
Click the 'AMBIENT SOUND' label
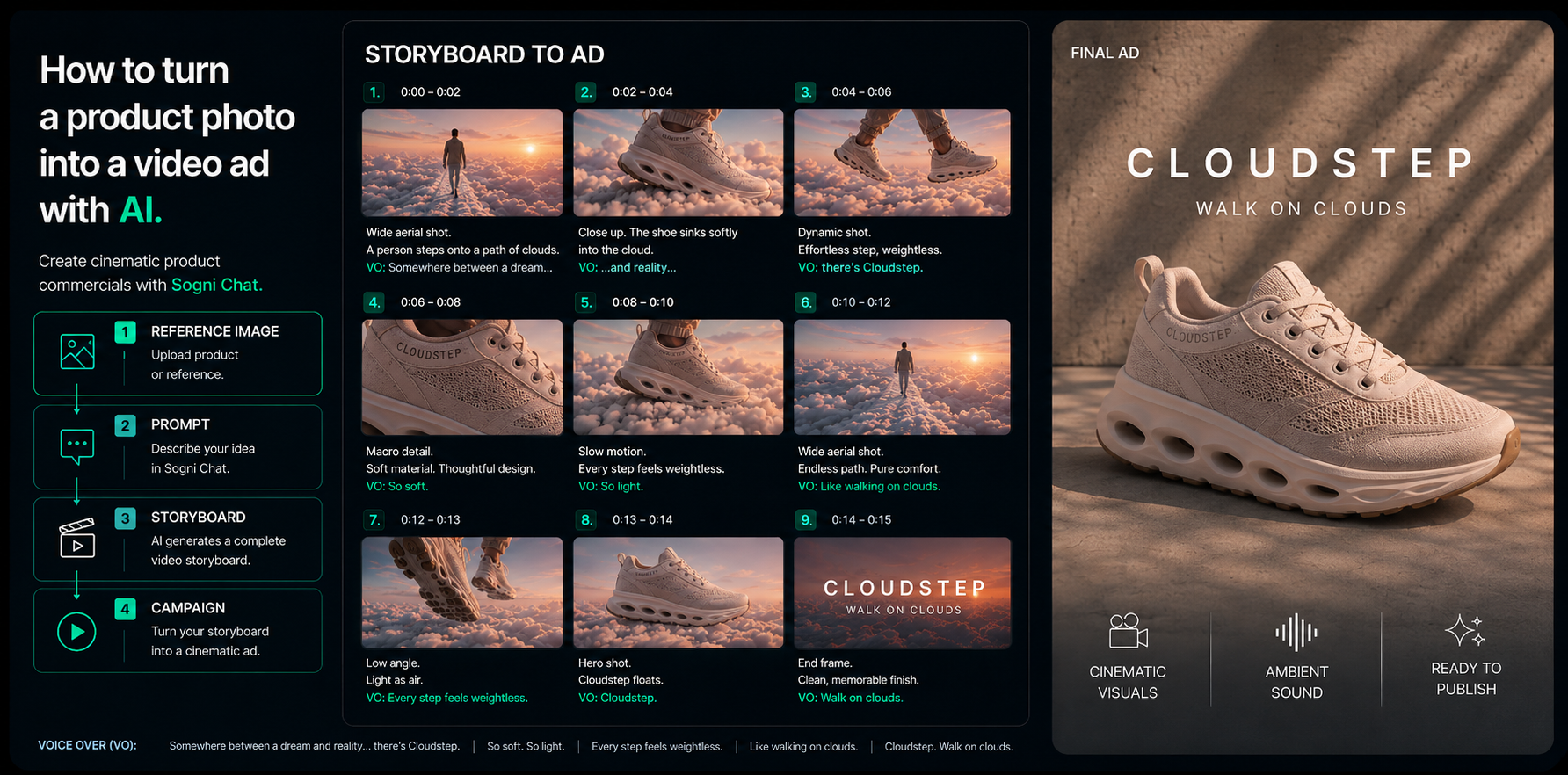(x=1296, y=682)
